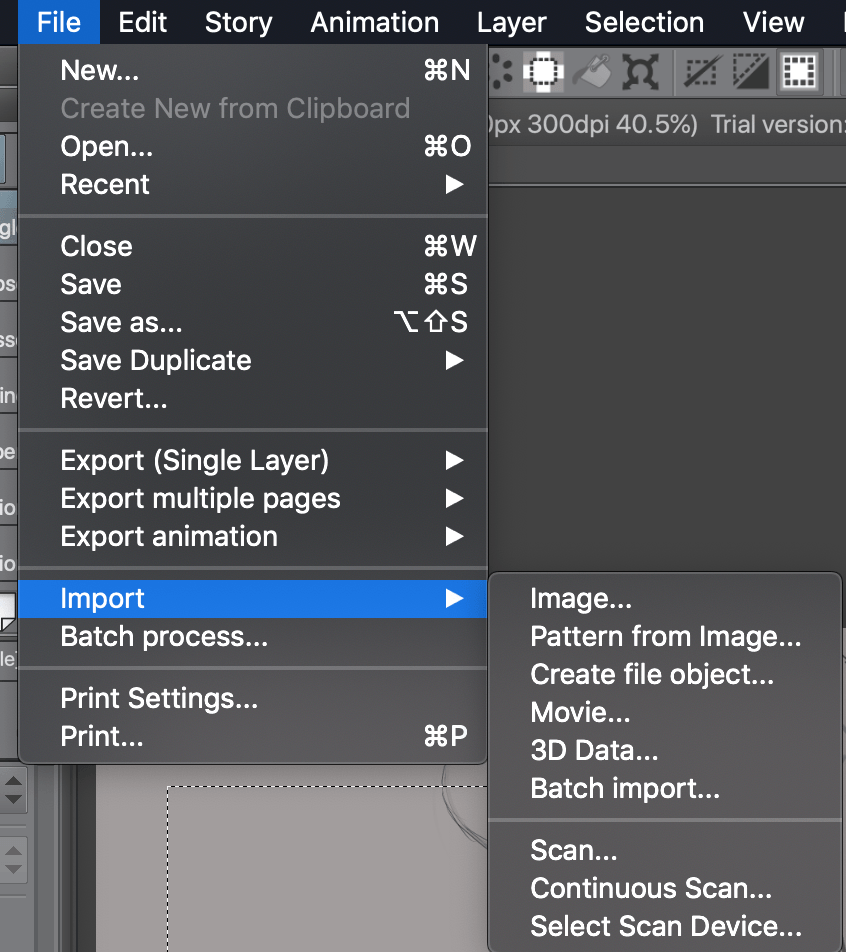Click Scan in the Import submenu
The height and width of the screenshot is (952, 846).
573,849
